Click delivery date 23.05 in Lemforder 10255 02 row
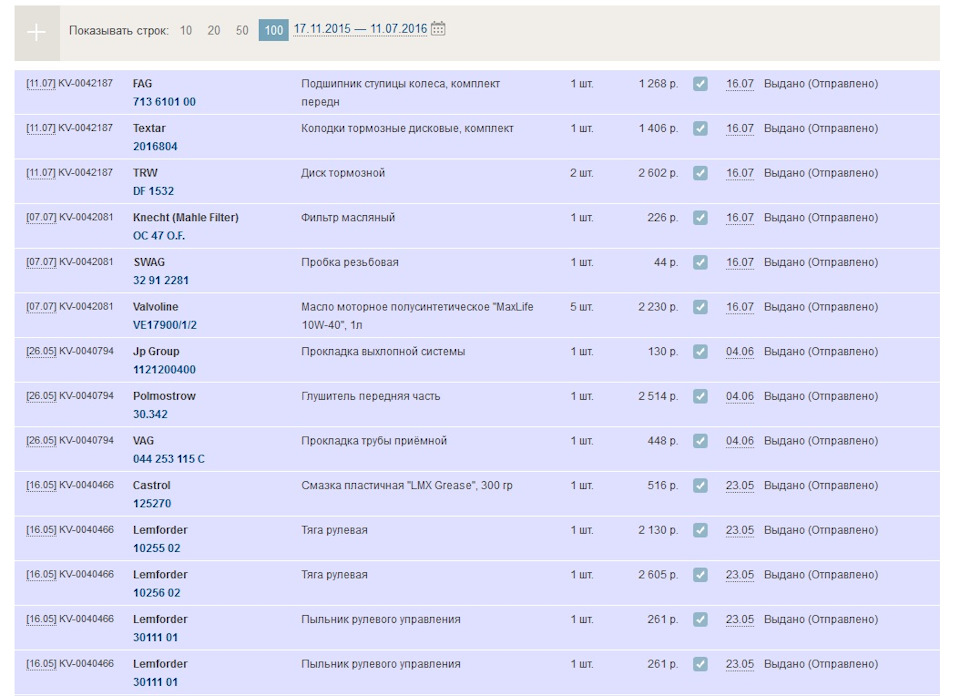Viewport: 960px width, 696px height. point(740,531)
